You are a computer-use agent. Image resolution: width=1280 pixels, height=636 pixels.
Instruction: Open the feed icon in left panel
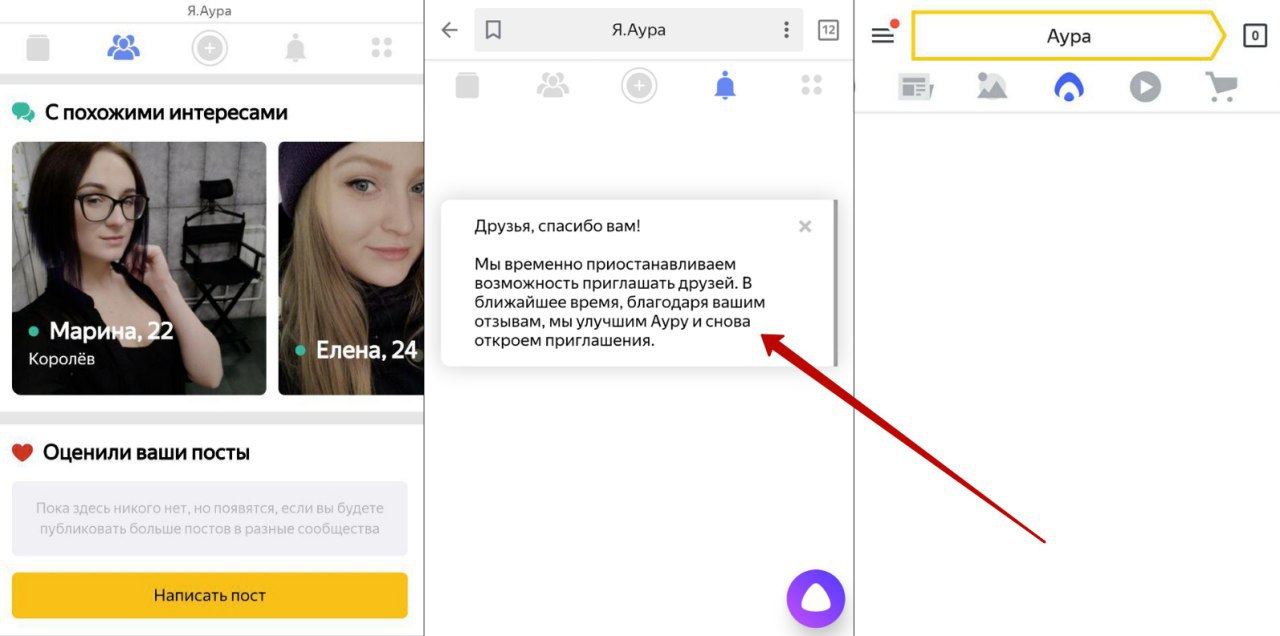click(x=38, y=47)
